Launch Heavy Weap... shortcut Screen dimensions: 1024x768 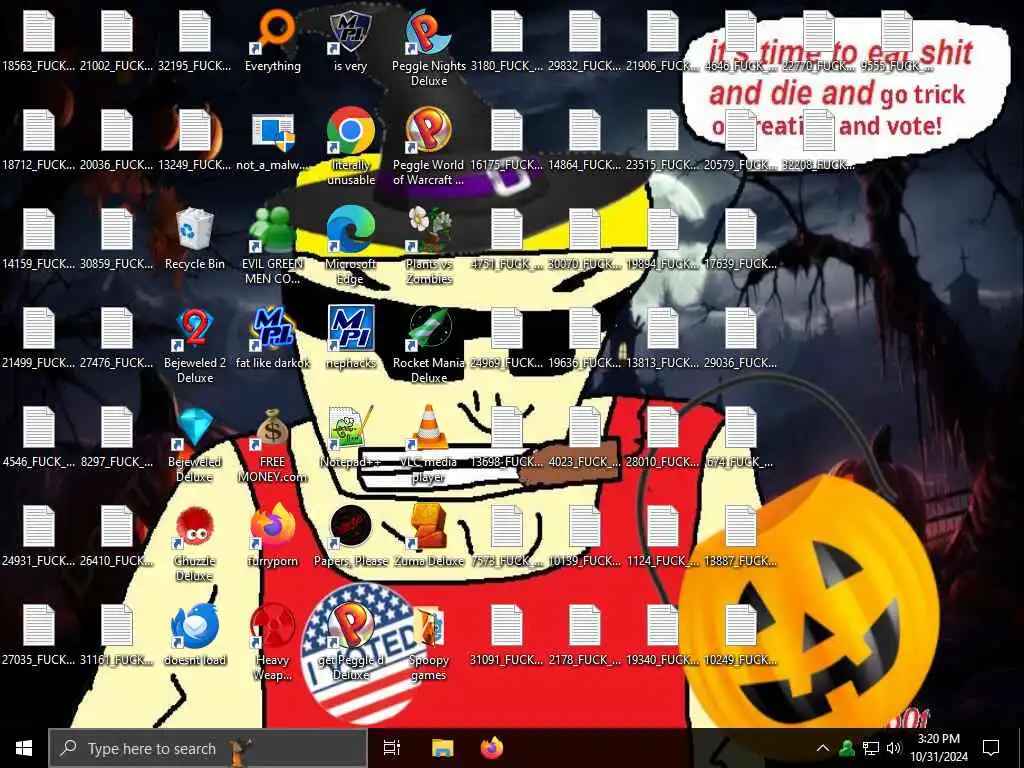(273, 642)
